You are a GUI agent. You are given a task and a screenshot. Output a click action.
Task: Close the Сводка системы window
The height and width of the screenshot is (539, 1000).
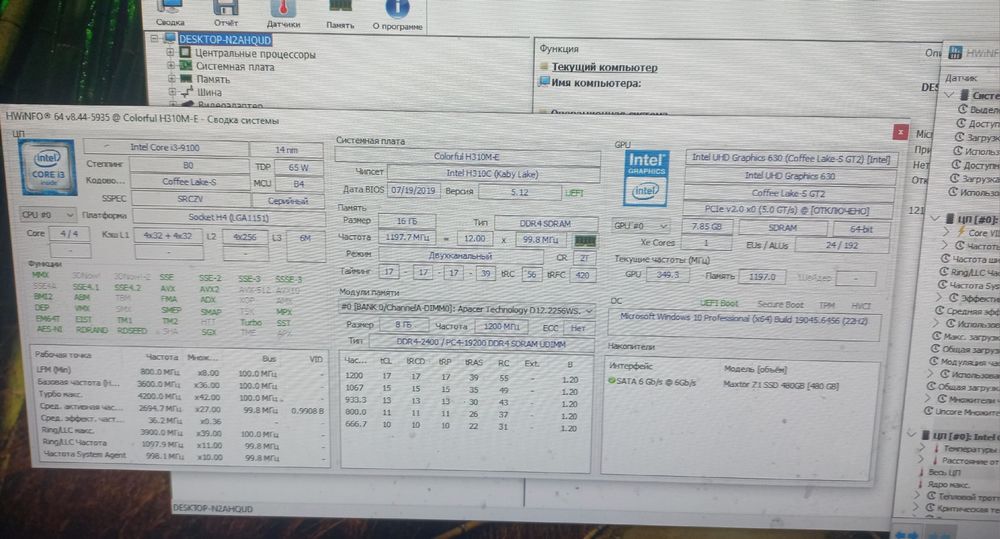[900, 132]
